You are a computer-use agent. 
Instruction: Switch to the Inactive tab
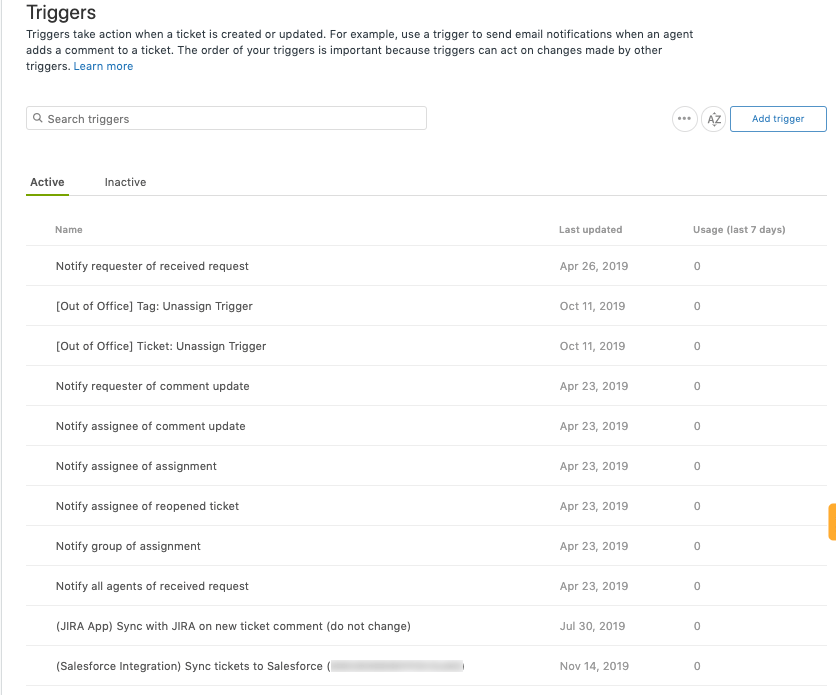click(x=124, y=182)
